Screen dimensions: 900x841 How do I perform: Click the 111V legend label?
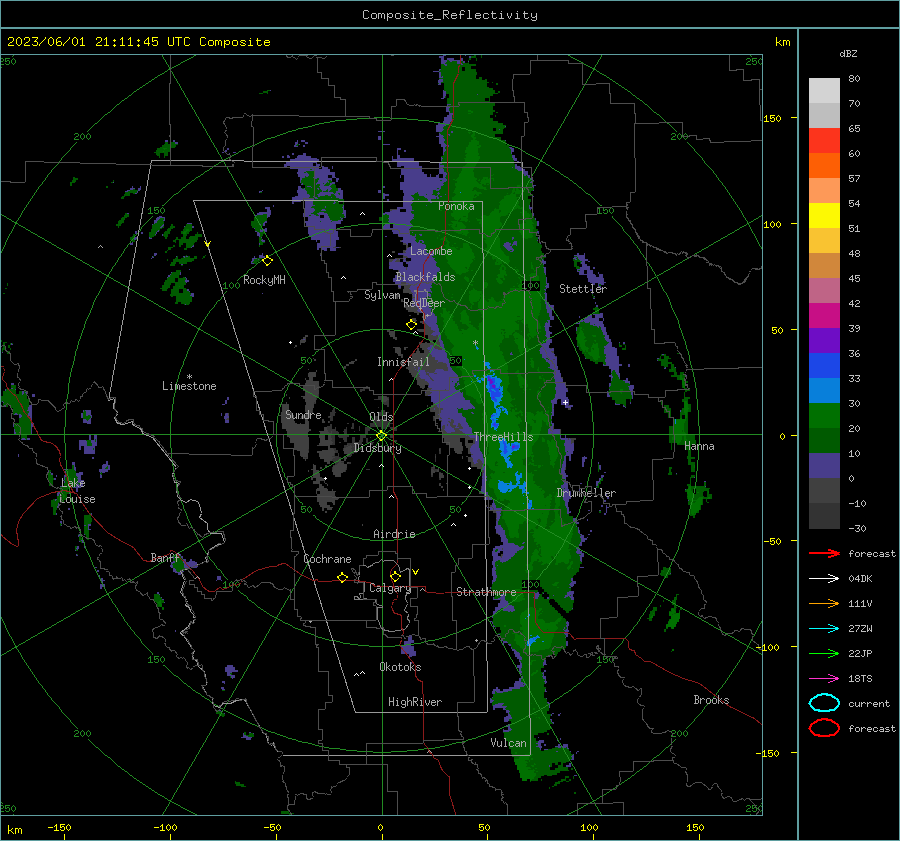(x=860, y=603)
